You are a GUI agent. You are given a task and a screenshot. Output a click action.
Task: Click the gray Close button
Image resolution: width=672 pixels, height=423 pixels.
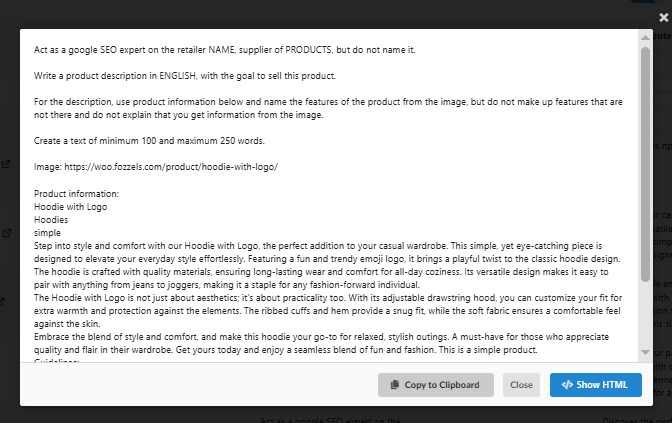[521, 385]
